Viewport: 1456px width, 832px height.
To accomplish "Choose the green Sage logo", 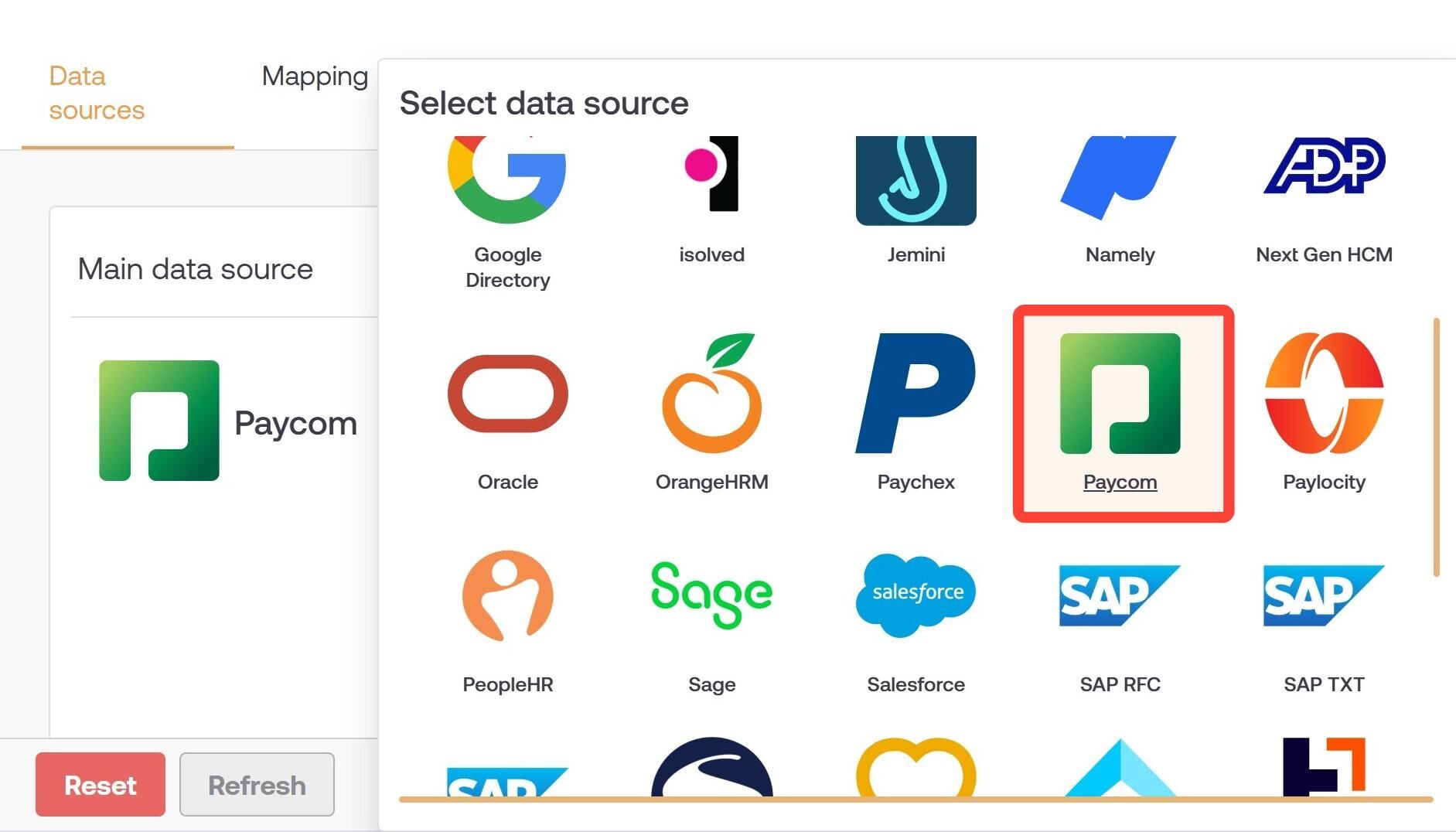I will pyautogui.click(x=711, y=595).
